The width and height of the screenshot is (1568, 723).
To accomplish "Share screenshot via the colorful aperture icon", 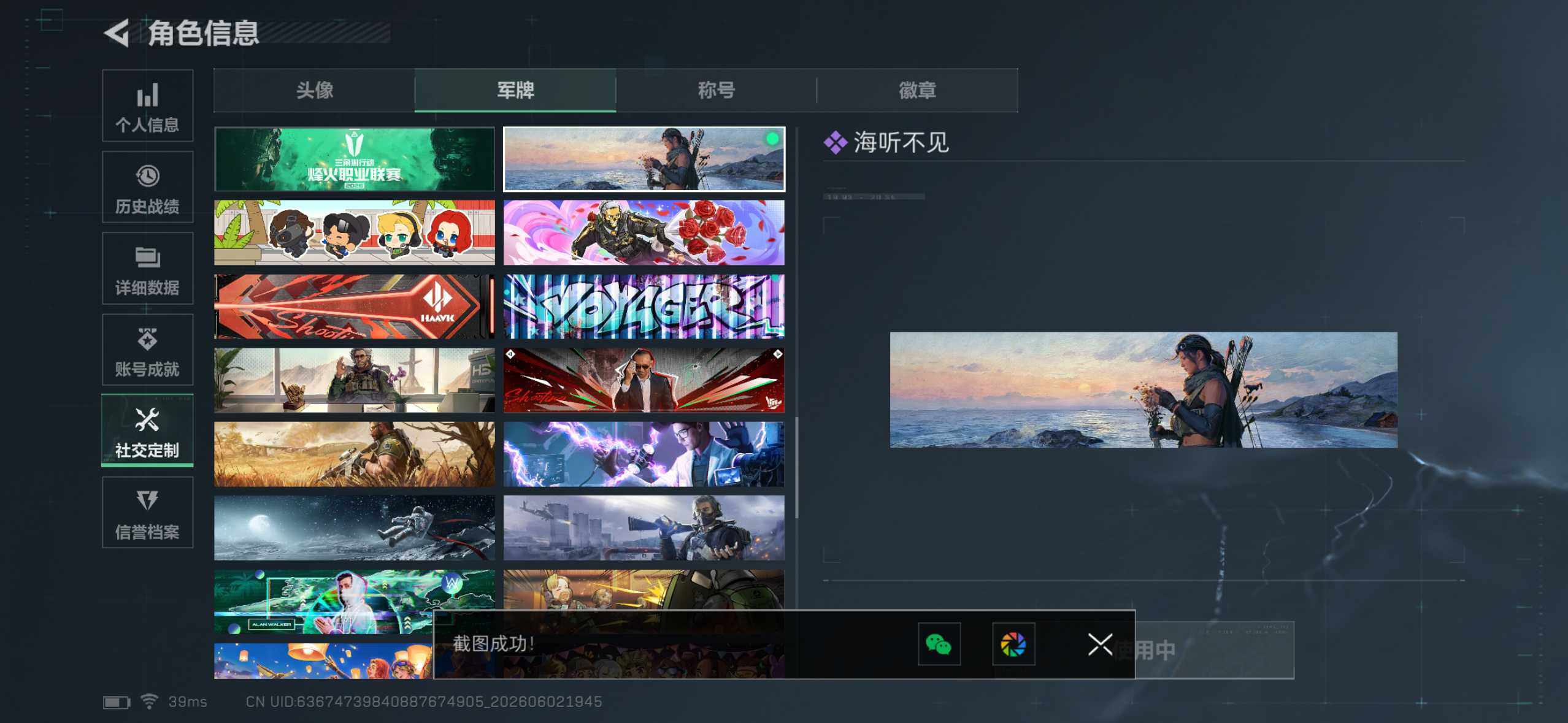I will coord(1013,644).
